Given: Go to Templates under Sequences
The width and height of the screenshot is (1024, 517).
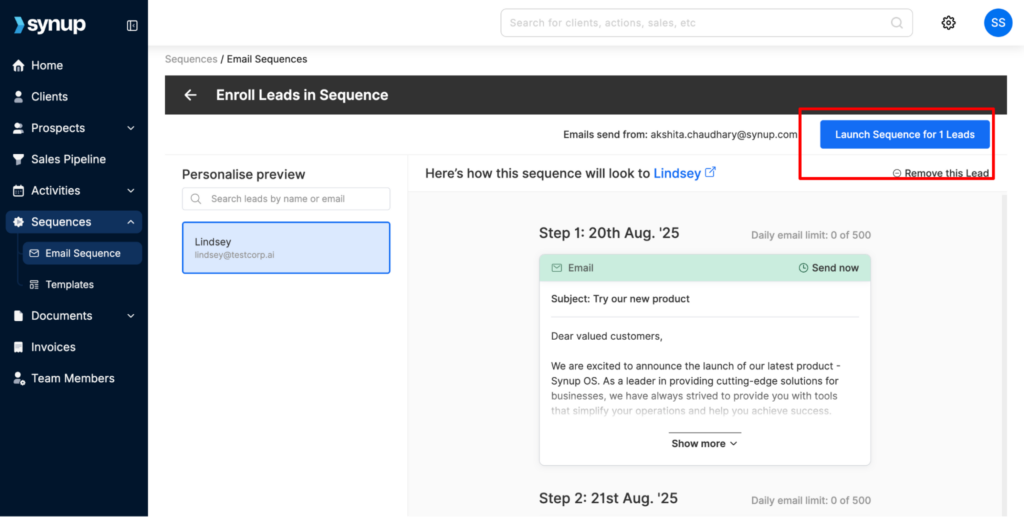Looking at the screenshot, I should 69,285.
